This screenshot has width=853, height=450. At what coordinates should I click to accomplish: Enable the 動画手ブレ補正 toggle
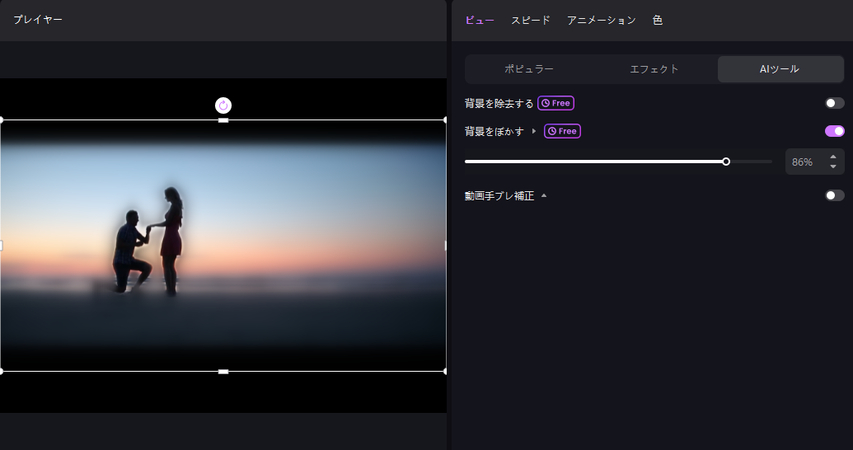[x=835, y=195]
